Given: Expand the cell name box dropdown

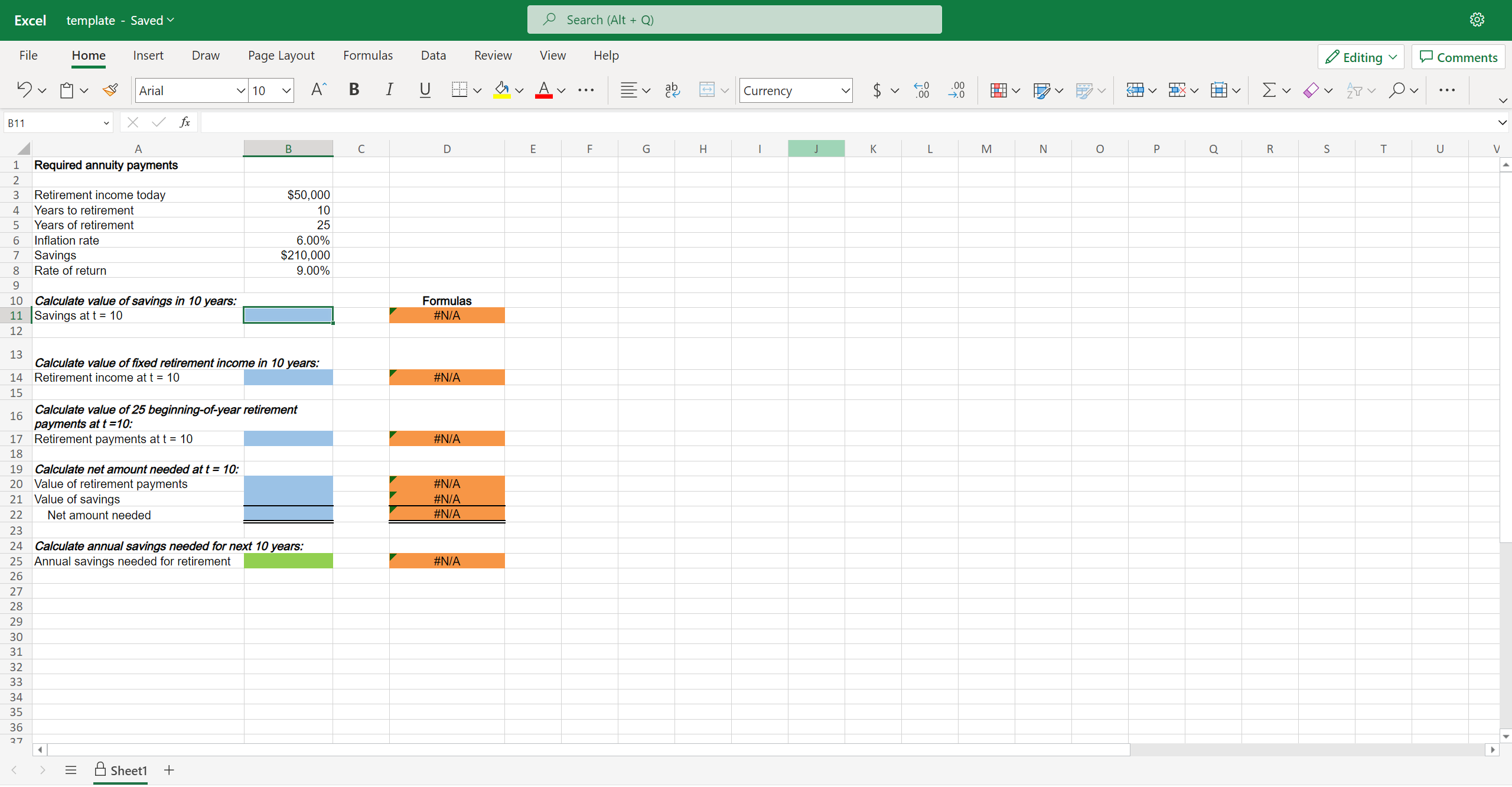Looking at the screenshot, I should (105, 122).
